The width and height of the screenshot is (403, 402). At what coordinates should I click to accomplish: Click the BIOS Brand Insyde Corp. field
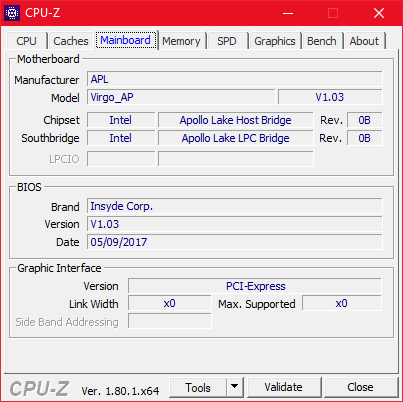pos(235,206)
